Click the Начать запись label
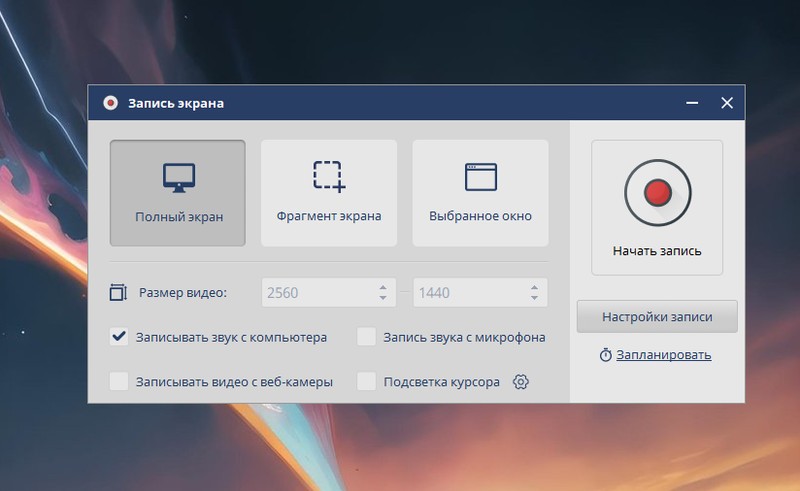The width and height of the screenshot is (800, 491). pyautogui.click(x=657, y=251)
